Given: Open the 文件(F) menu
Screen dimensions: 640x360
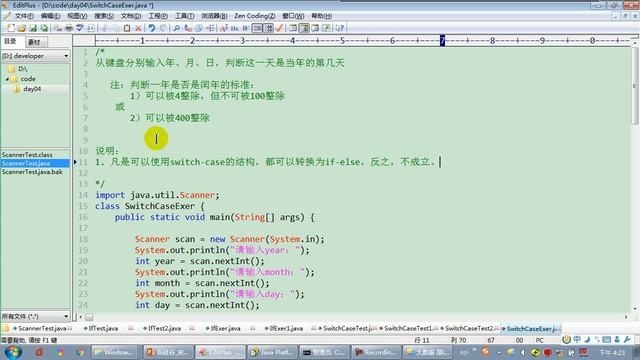Looking at the screenshot, I should click(x=24, y=16).
